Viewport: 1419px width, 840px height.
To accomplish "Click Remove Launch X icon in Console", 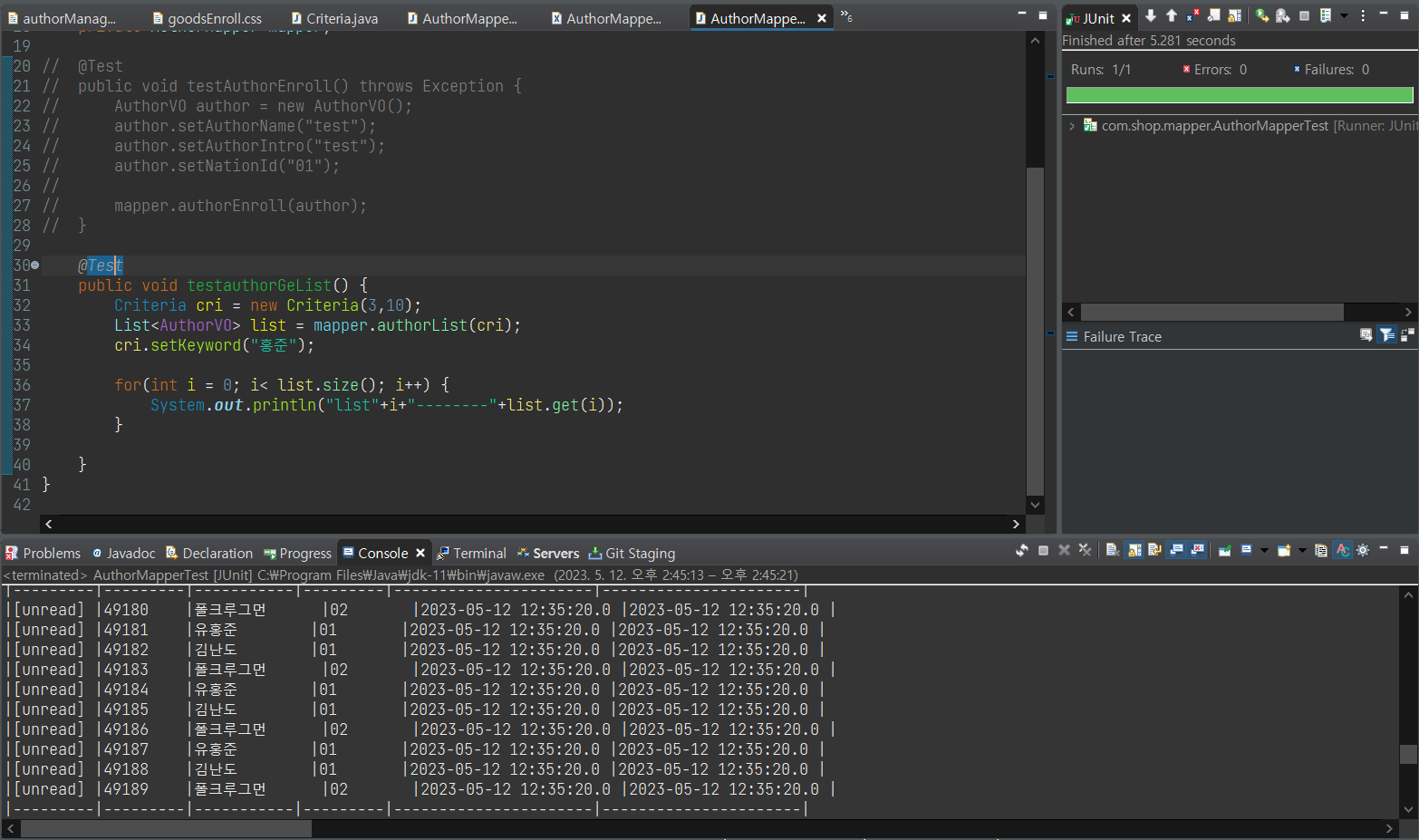I will click(x=1064, y=550).
